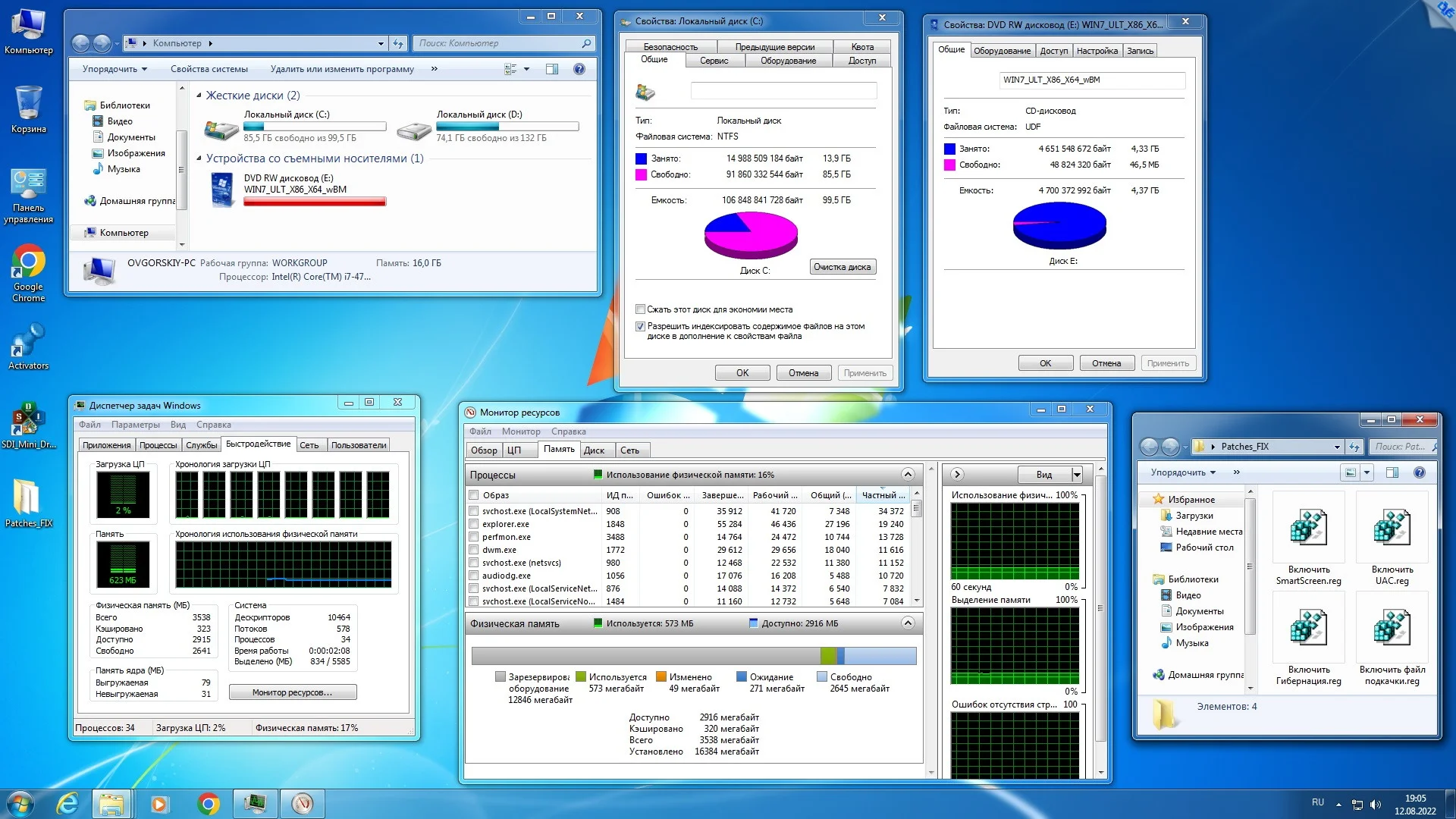Open the Оборудование tab in disk C properties
The width and height of the screenshot is (1456, 819).
[x=788, y=61]
